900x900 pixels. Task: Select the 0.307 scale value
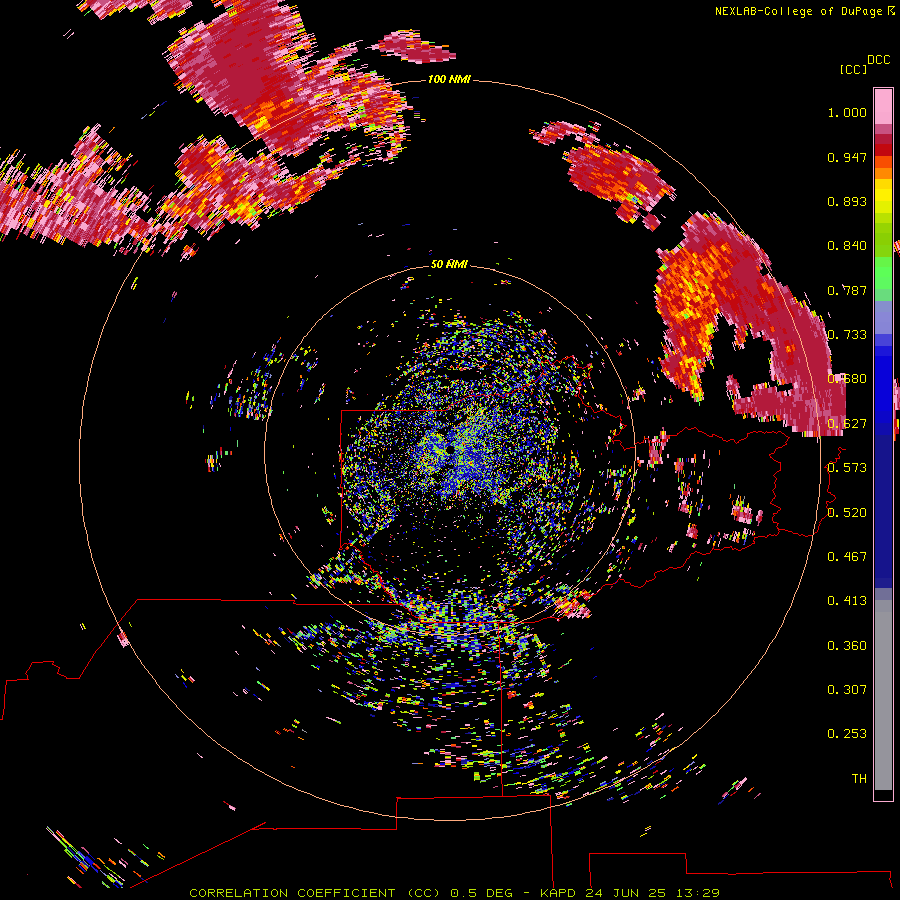(x=847, y=690)
